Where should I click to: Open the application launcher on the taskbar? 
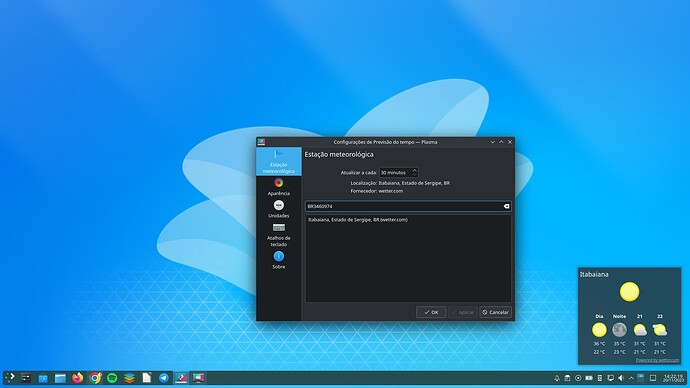tap(10, 377)
